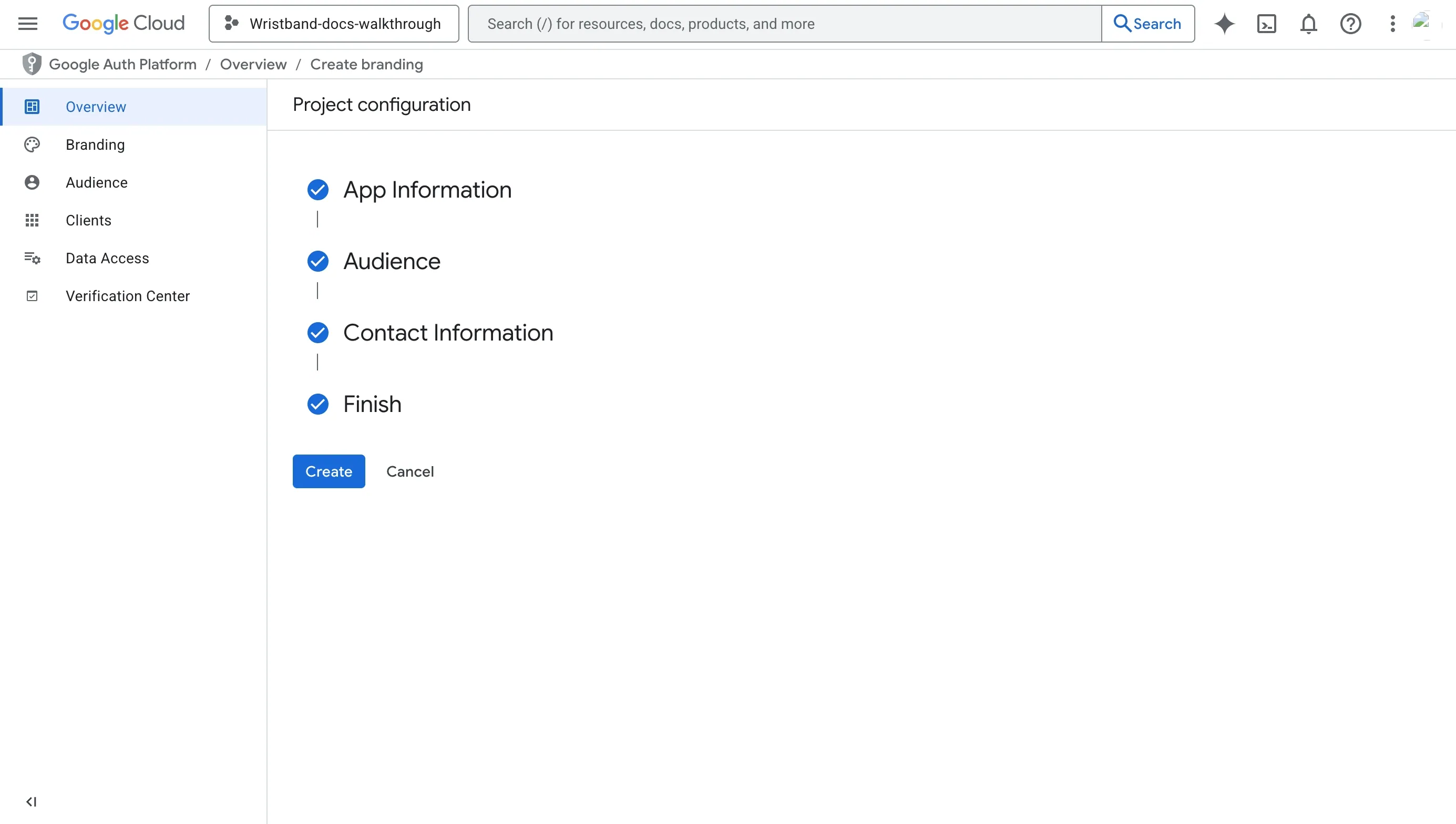Click the App Information checkmark icon

tap(318, 190)
